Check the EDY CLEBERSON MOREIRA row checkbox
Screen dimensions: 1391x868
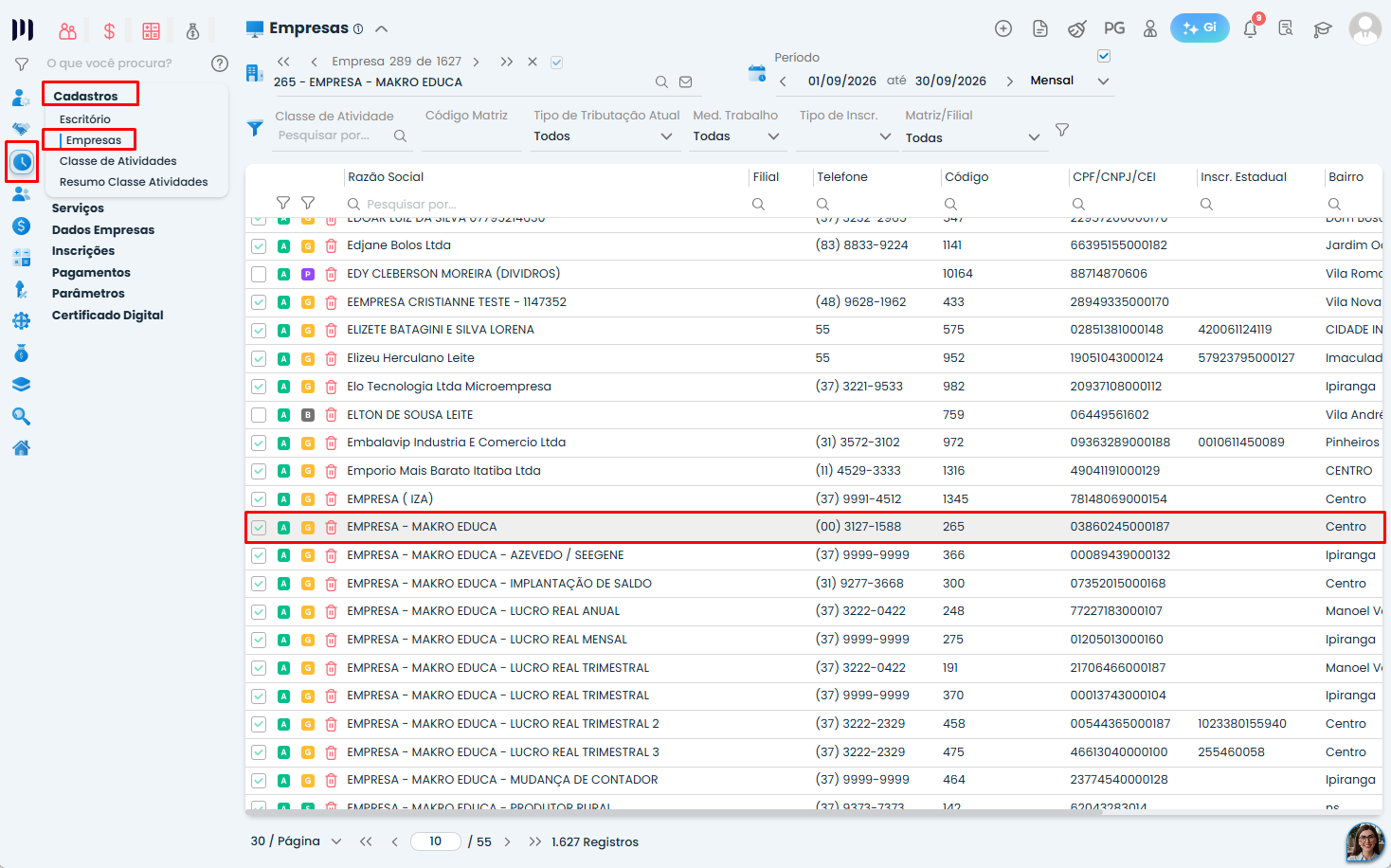259,274
